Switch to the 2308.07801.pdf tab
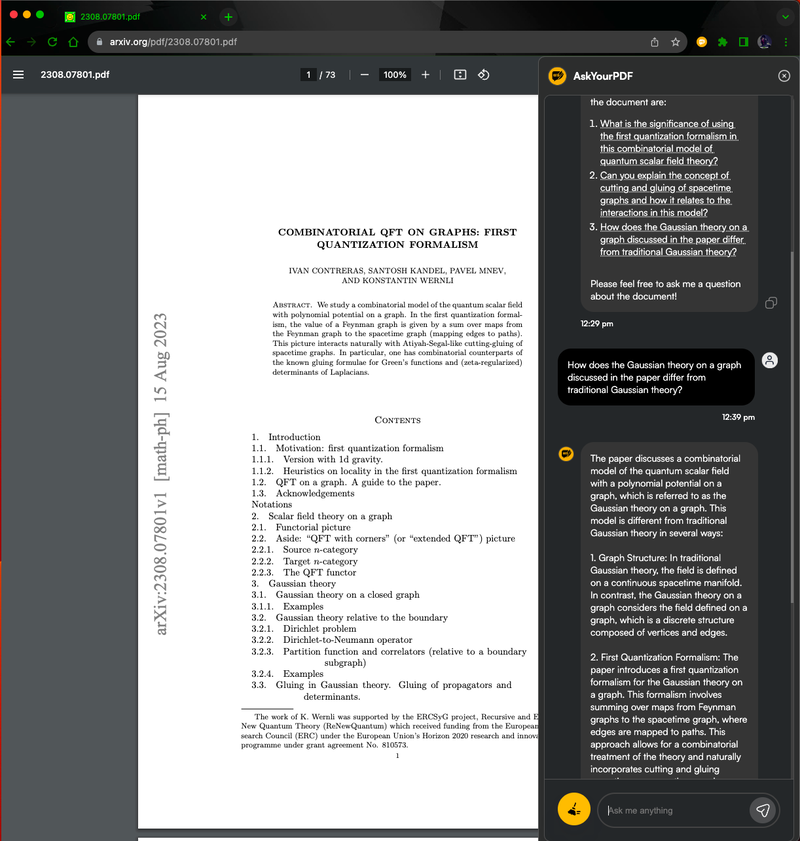 pyautogui.click(x=130, y=16)
